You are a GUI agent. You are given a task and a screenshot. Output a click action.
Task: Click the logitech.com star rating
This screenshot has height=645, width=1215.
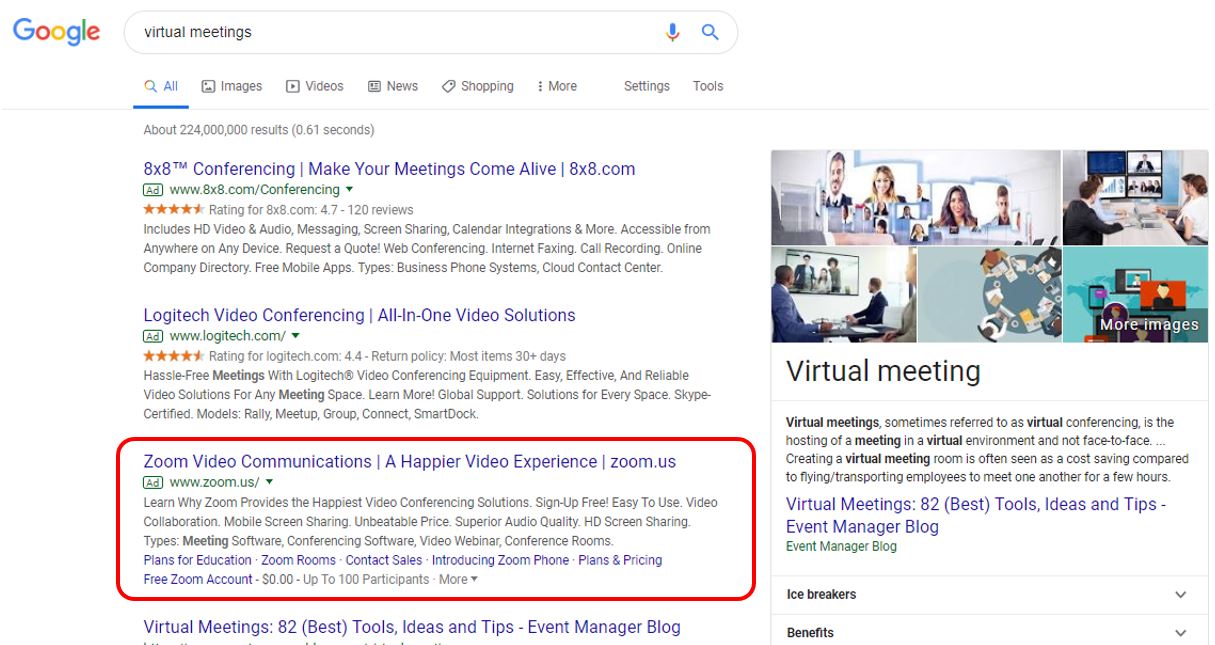(174, 355)
